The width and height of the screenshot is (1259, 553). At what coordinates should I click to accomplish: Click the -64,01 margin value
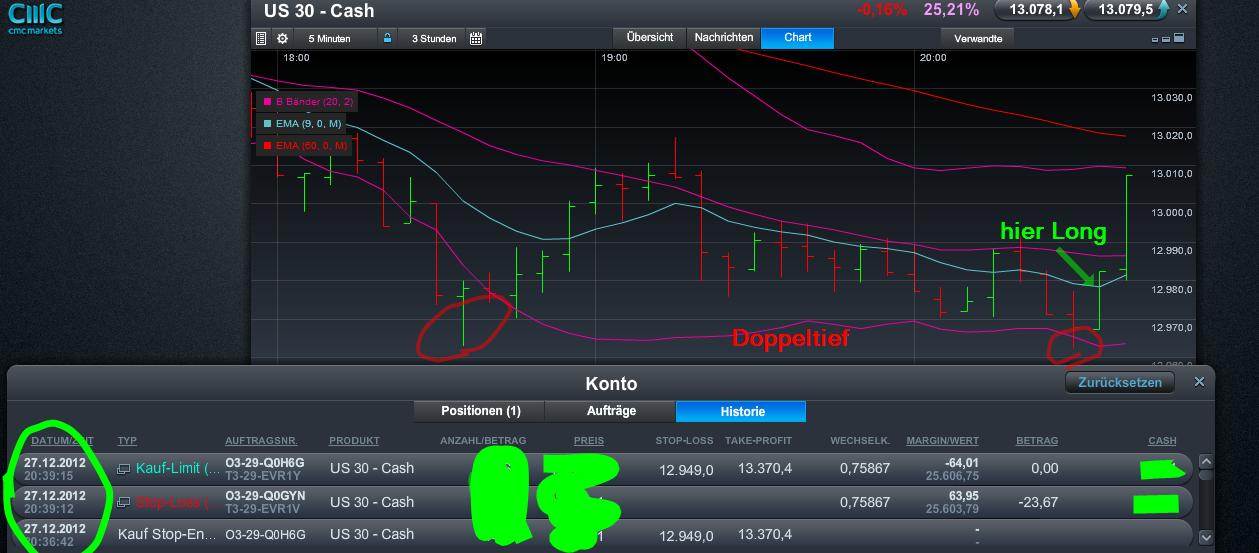pos(960,462)
